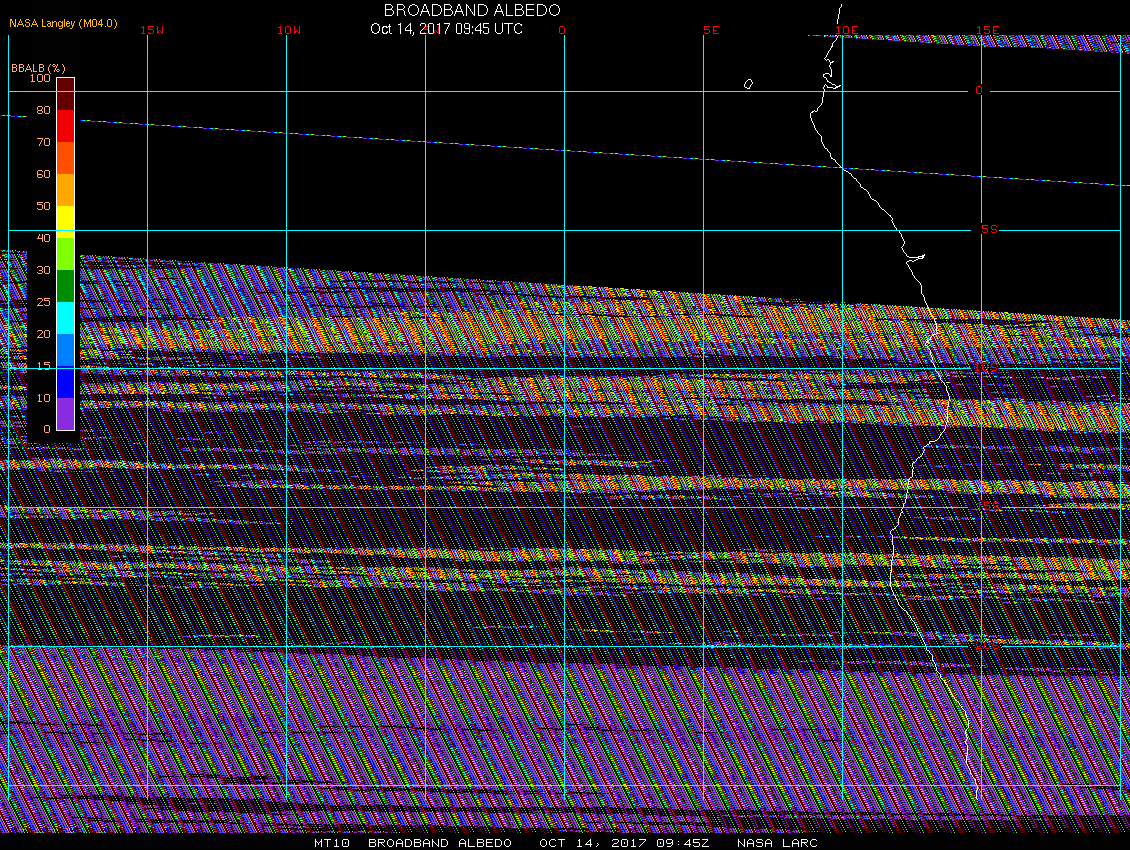
Task: Click the 100 tick on the color scale
Action: 40,78
